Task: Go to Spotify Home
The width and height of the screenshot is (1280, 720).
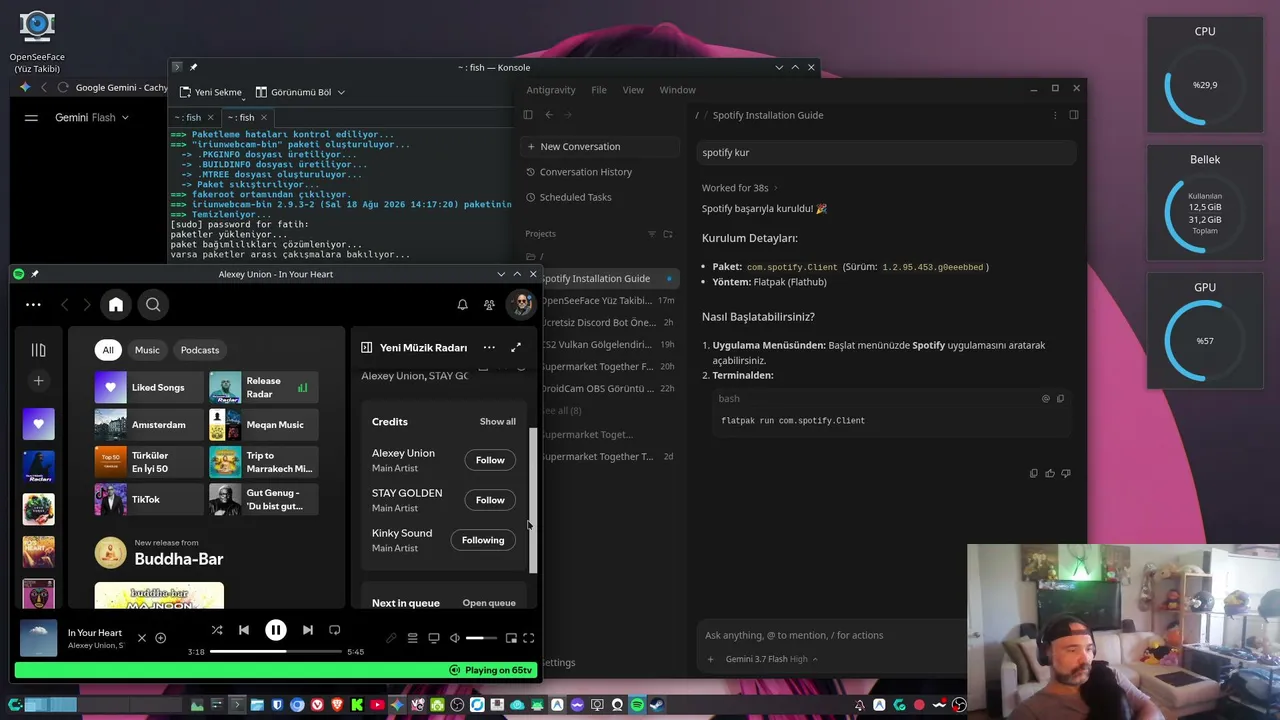Action: point(116,305)
